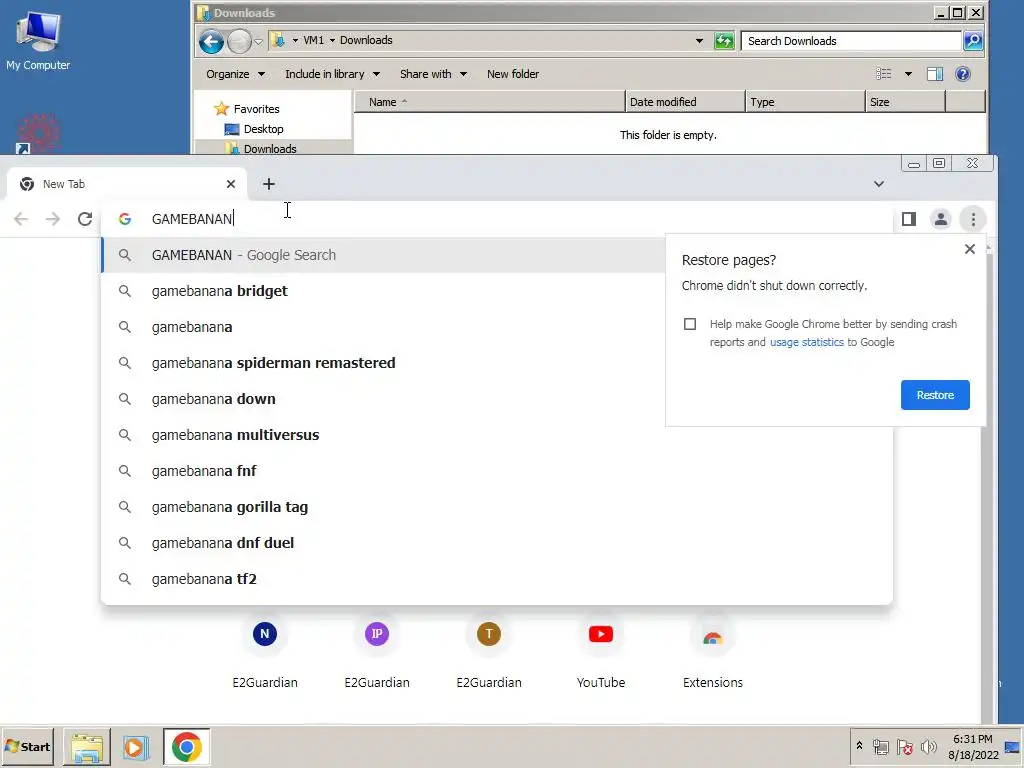Screen dimensions: 1024x768
Task: Sort by the Size column header
Action: pyautogui.click(x=905, y=102)
